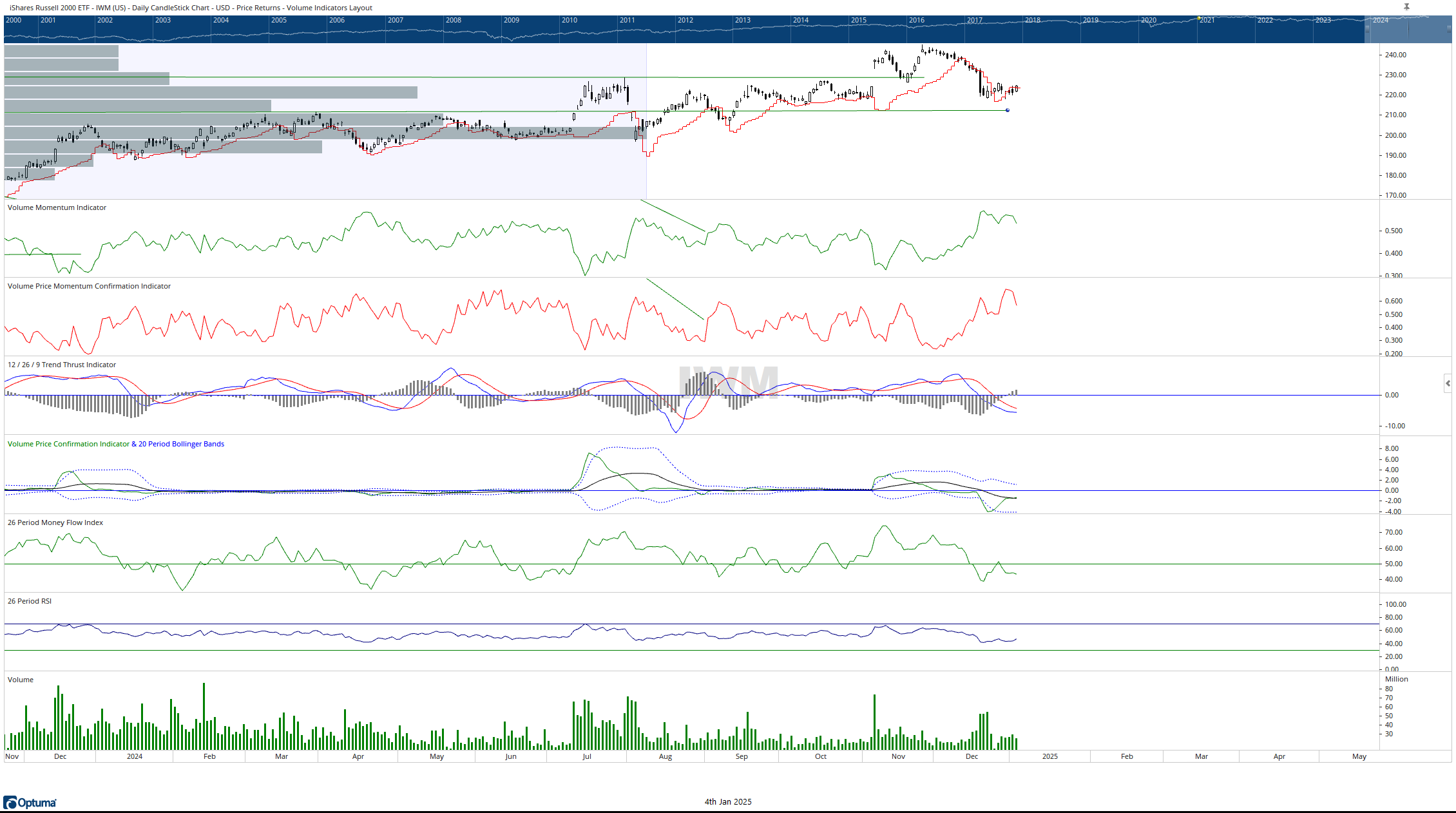Click the pin icon at top right
This screenshot has width=1456, height=813.
coord(1406,7)
